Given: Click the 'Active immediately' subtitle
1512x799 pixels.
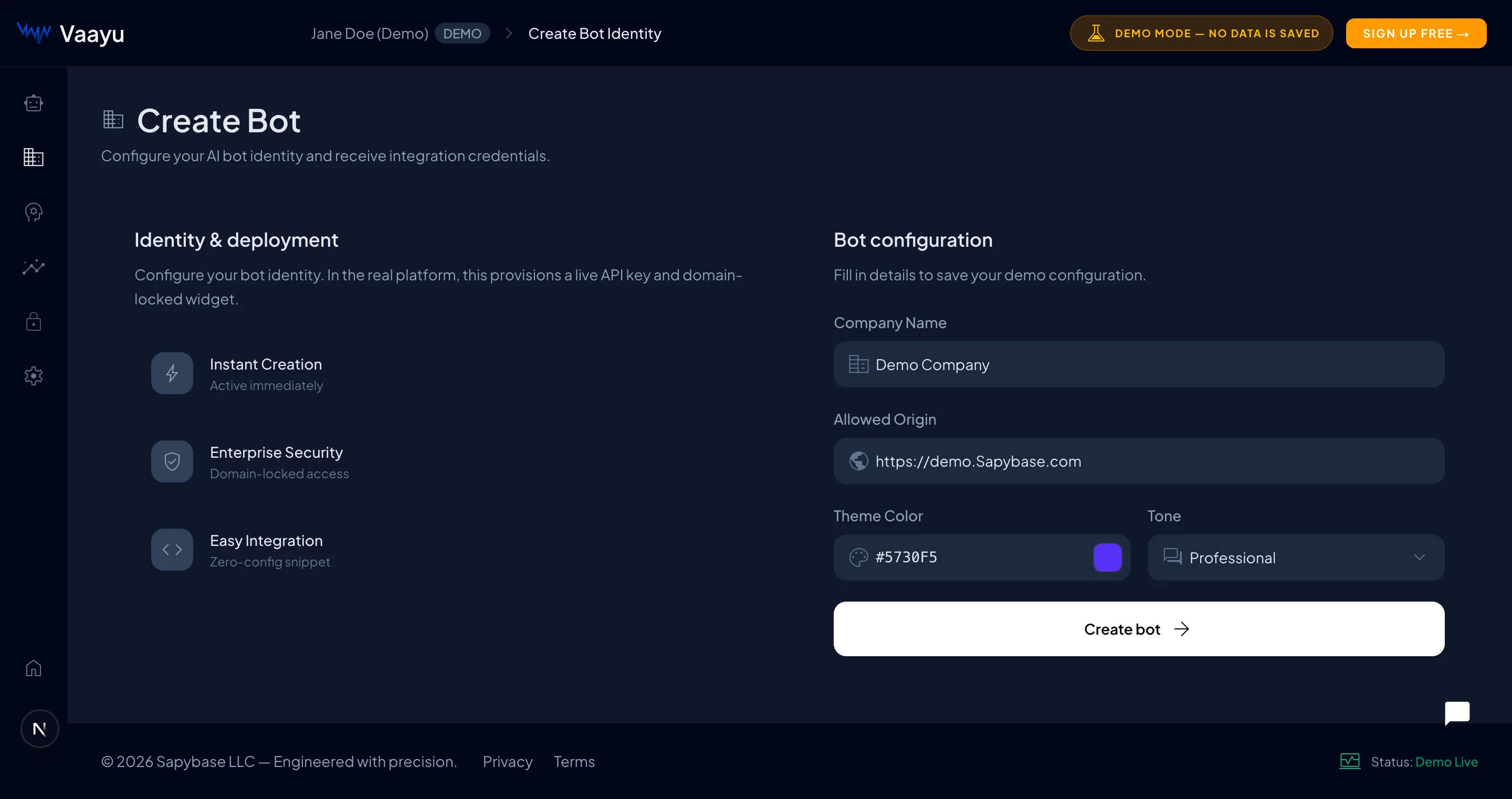Looking at the screenshot, I should [267, 385].
